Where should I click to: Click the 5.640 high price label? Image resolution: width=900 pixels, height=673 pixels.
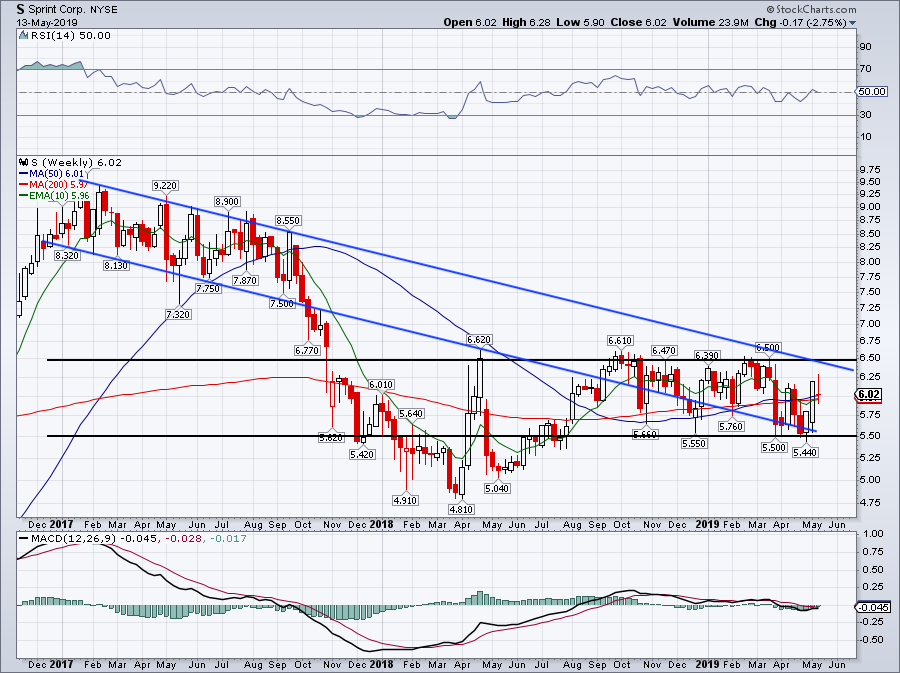click(411, 413)
